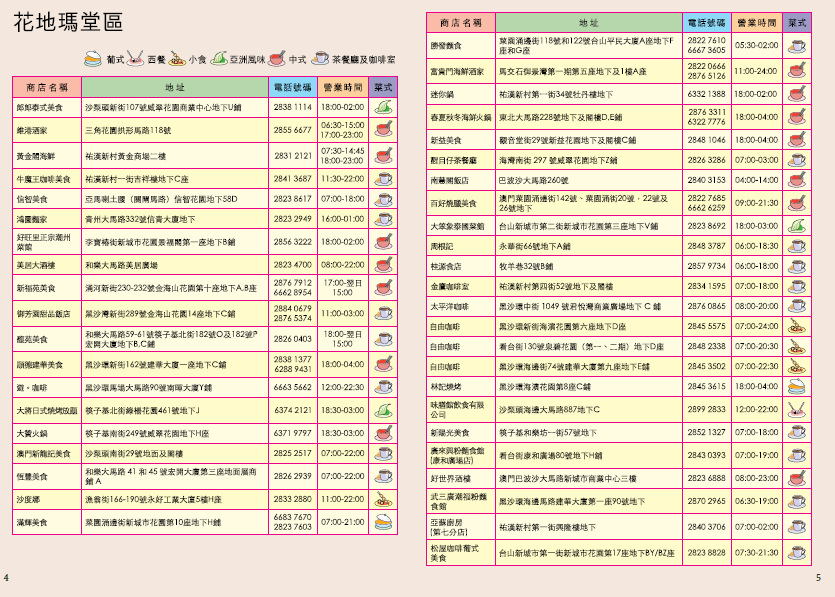Click the opening hours 16:00-01:00
The image size is (835, 597).
pyautogui.click(x=342, y=219)
